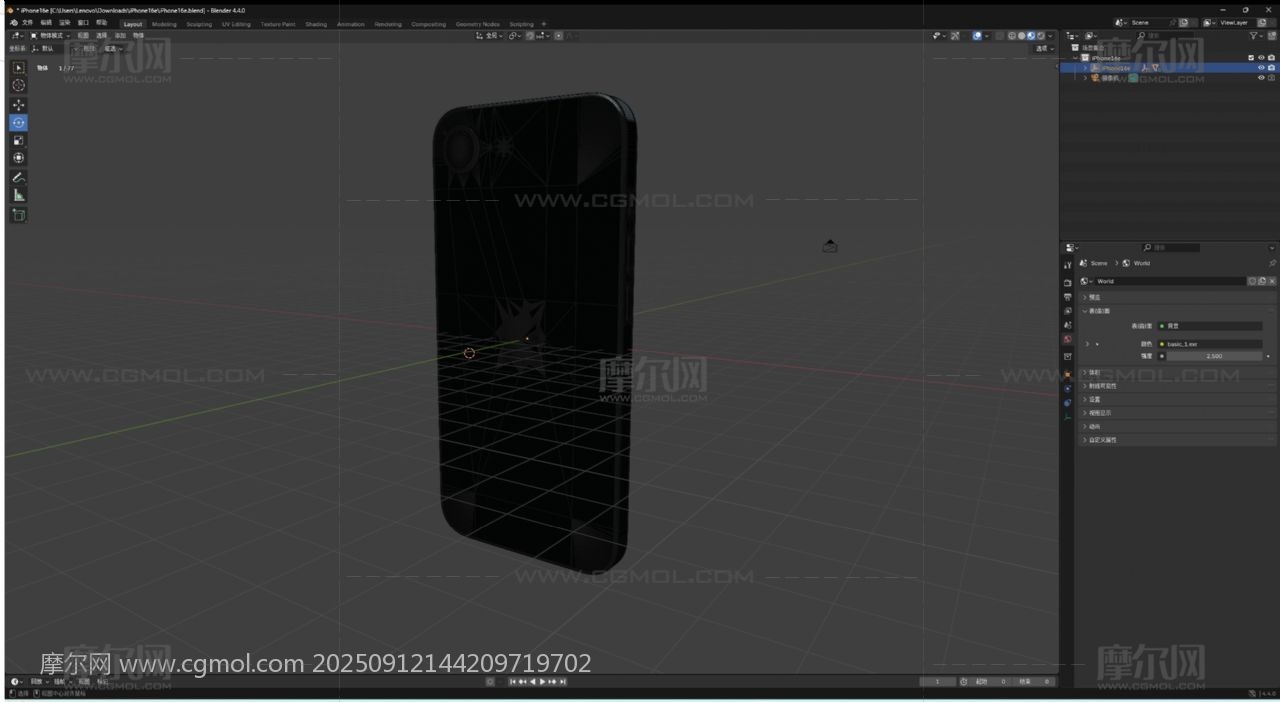Open View Layer properties tab
This screenshot has height=702, width=1280.
pos(1068,311)
